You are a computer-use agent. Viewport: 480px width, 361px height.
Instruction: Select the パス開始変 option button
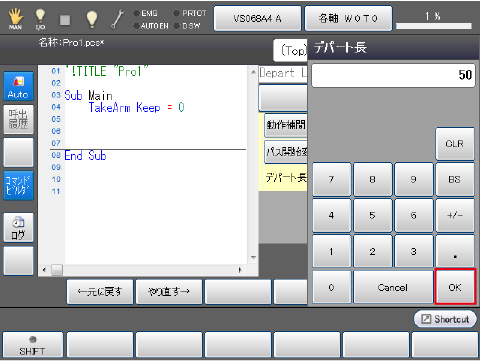[286, 152]
